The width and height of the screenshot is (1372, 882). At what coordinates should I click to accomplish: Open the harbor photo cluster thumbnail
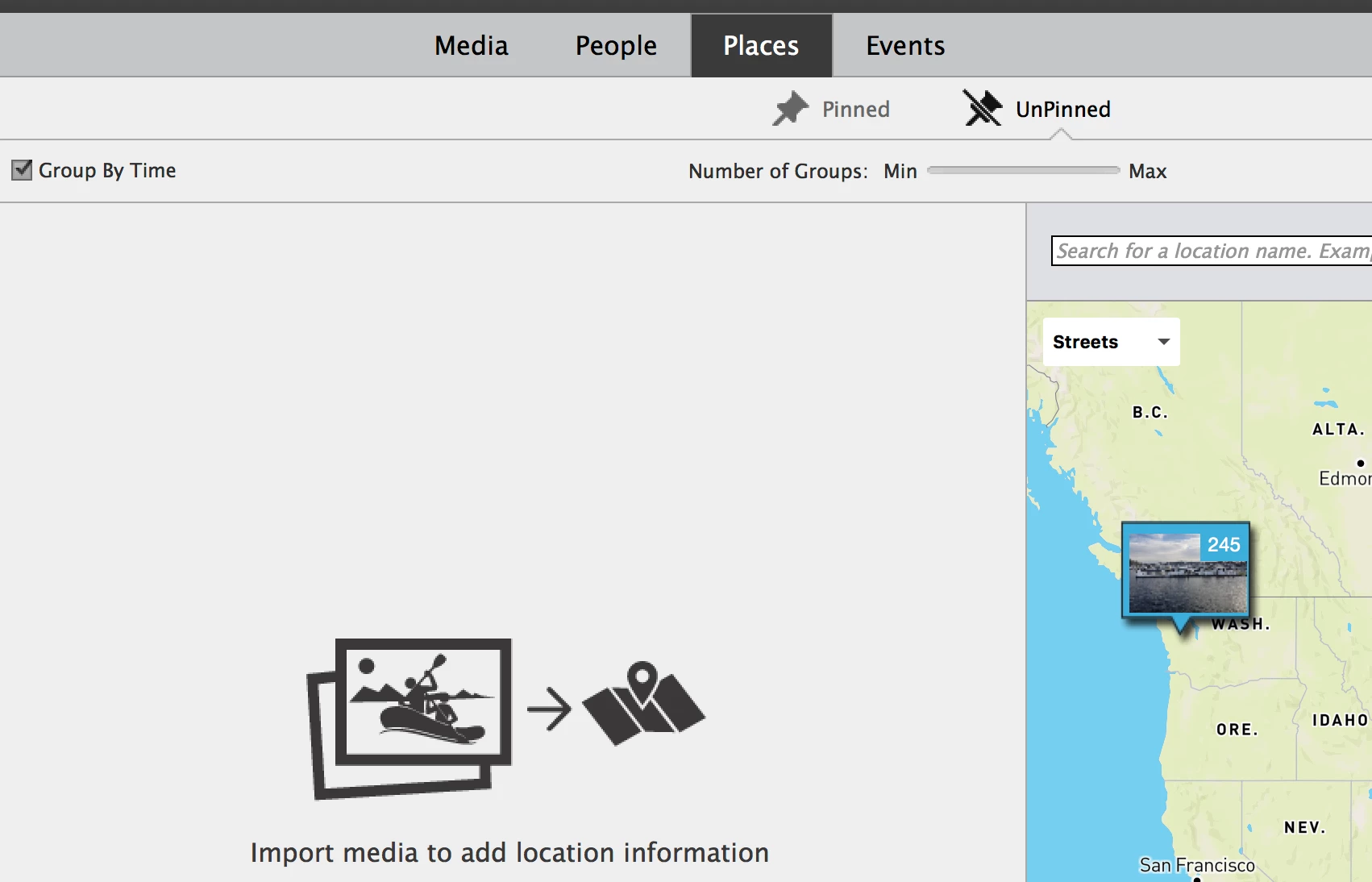pos(1186,571)
